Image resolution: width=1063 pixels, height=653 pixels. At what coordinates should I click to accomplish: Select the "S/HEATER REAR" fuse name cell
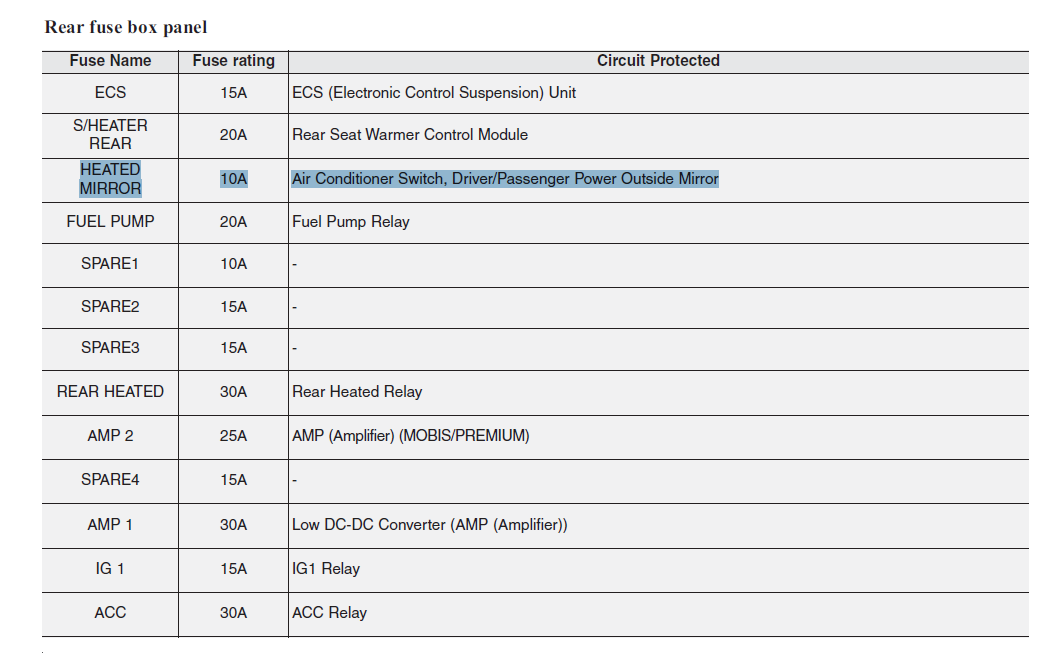tap(110, 134)
